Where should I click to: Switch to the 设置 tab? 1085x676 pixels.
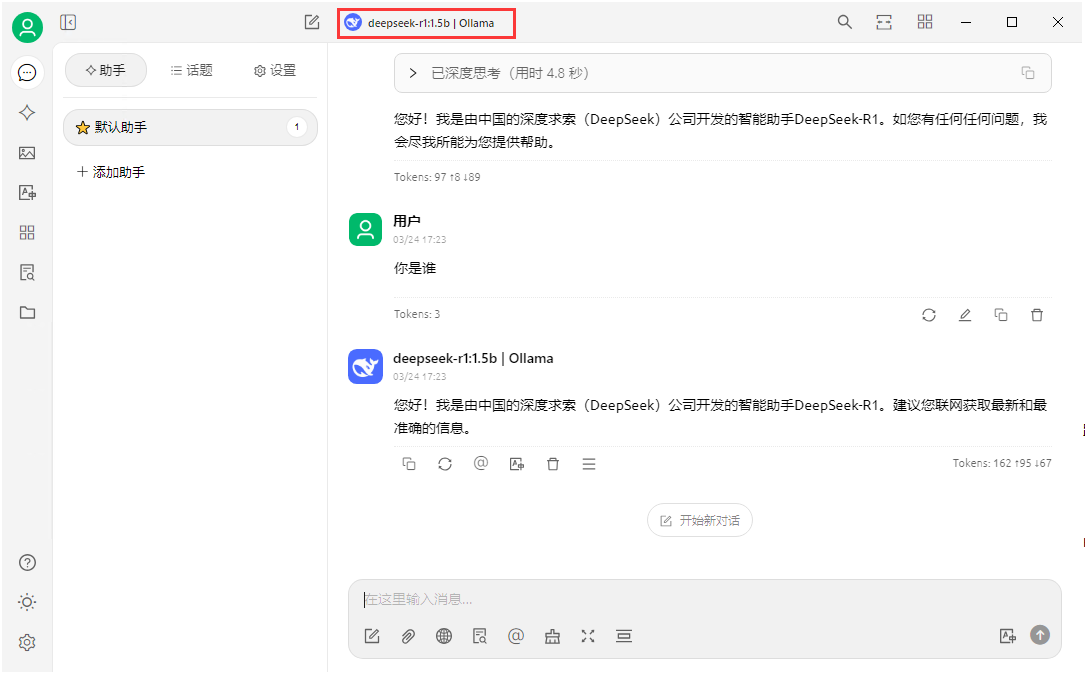(275, 70)
